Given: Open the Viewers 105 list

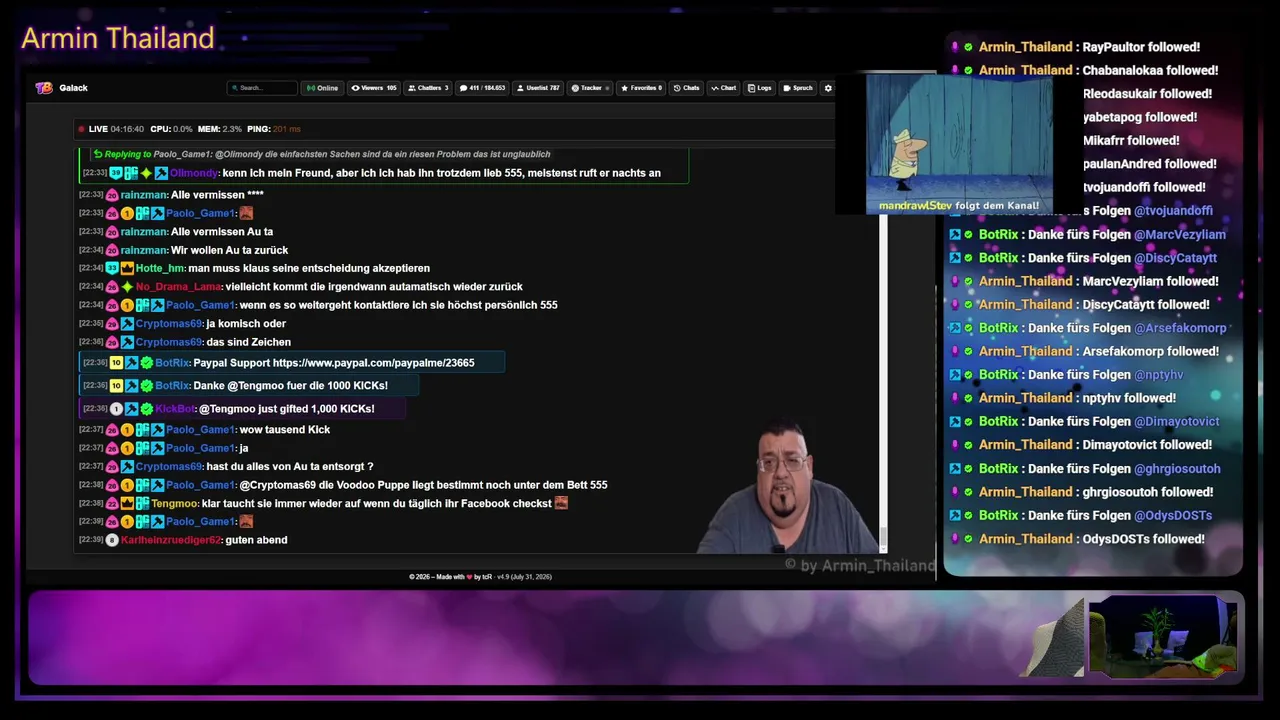Looking at the screenshot, I should pyautogui.click(x=374, y=88).
